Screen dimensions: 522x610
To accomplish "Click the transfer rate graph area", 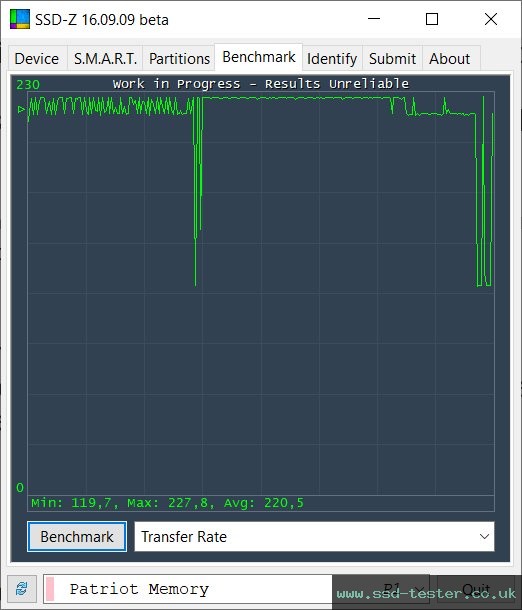I will click(x=261, y=293).
